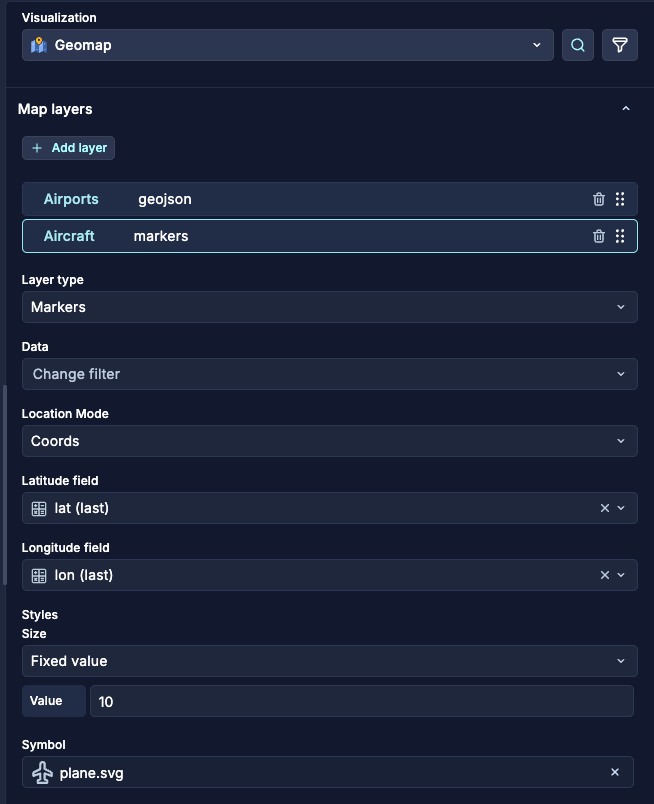654x804 pixels.
Task: Click the field icon in Latitude field
Action: (38, 508)
